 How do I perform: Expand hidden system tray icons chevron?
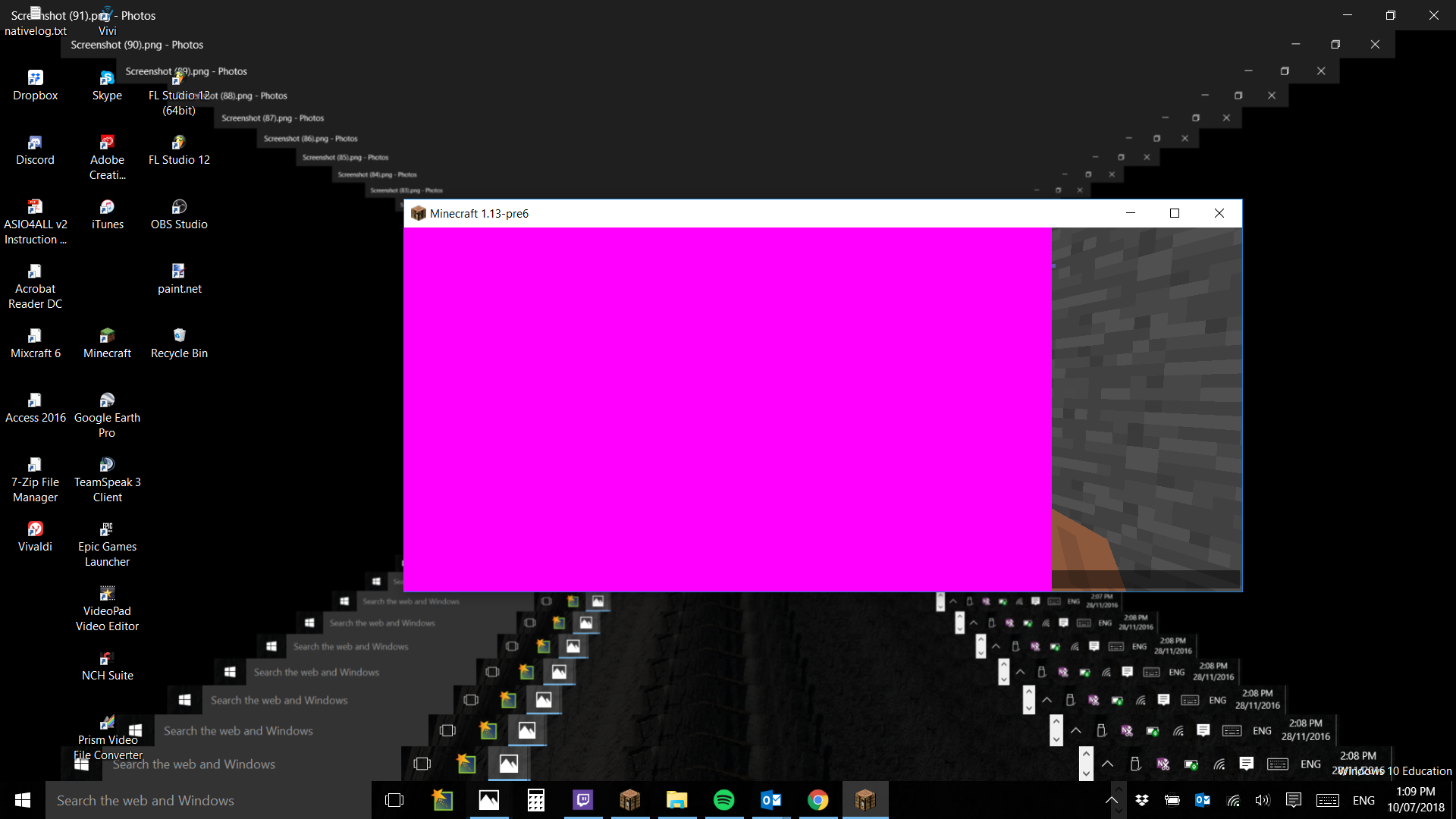pos(1112,800)
